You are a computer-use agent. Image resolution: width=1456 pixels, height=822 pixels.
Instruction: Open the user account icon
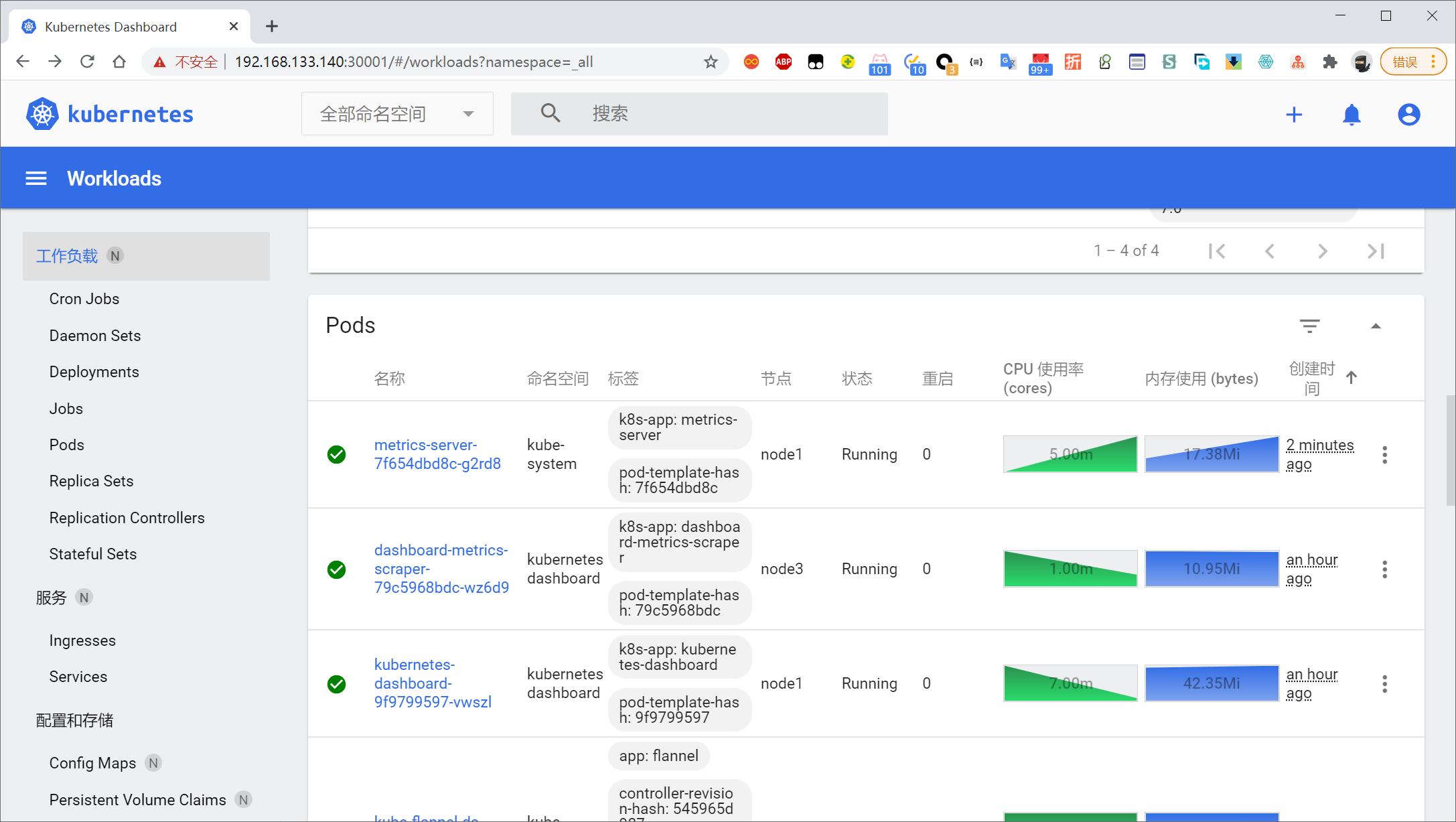tap(1408, 115)
